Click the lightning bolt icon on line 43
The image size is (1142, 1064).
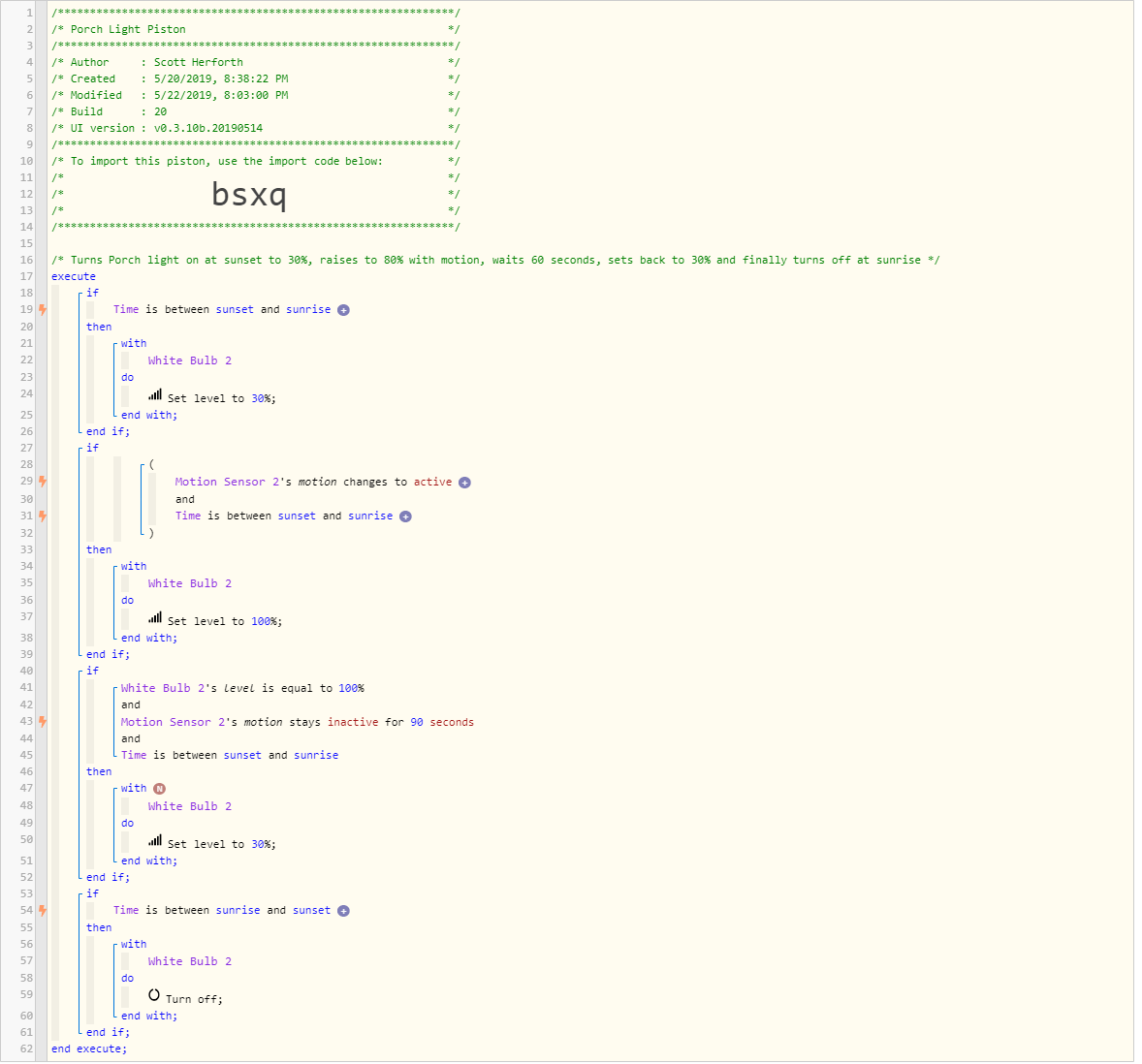(x=43, y=723)
